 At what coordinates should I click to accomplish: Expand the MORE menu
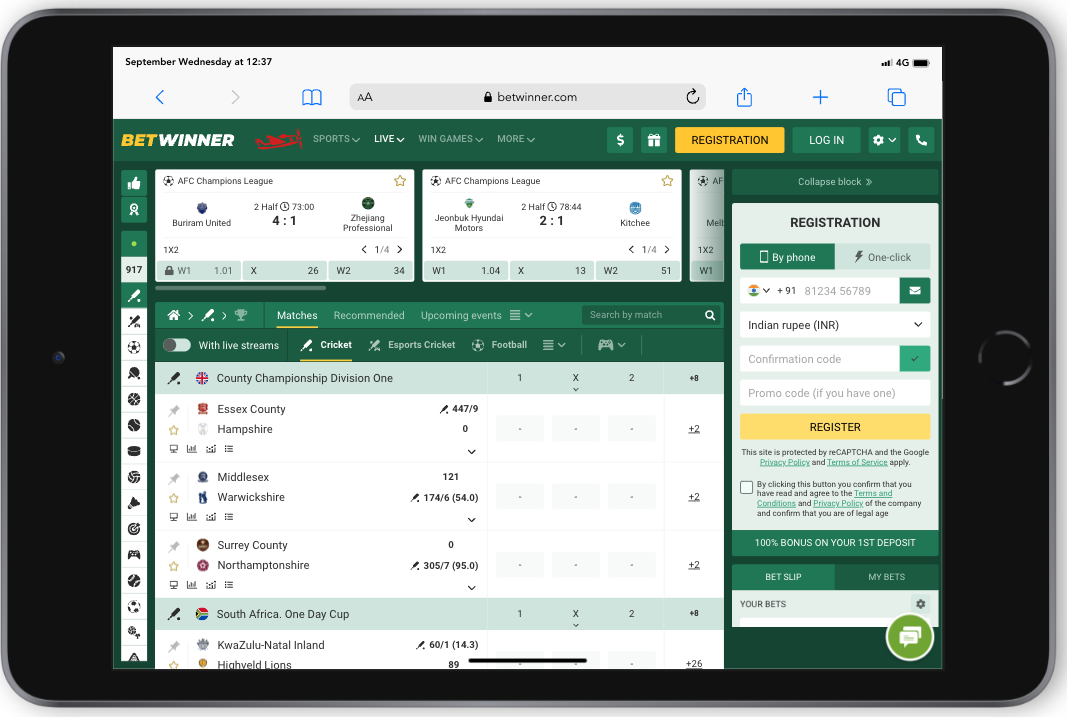point(516,139)
